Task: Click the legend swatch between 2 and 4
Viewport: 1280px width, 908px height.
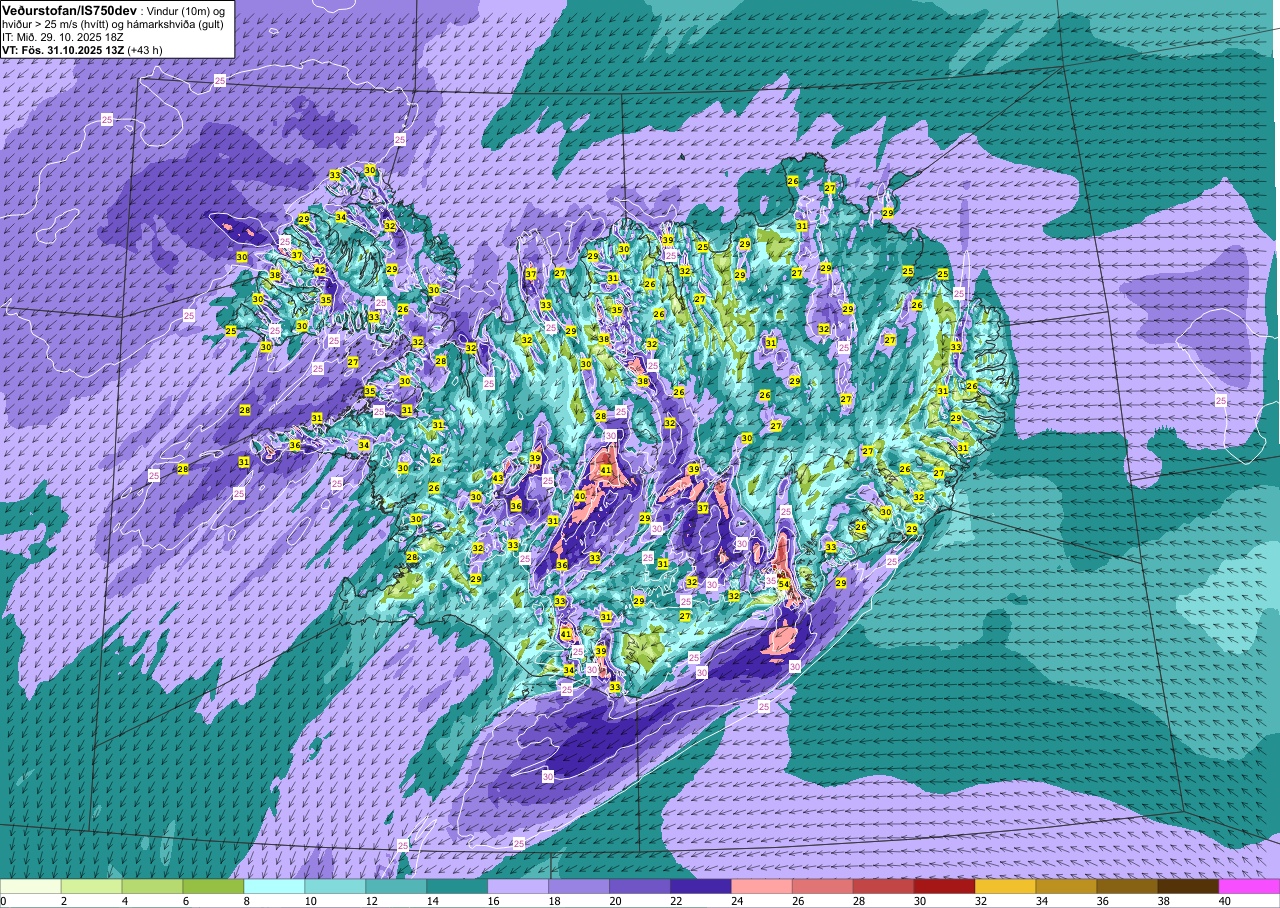Action: pos(91,886)
